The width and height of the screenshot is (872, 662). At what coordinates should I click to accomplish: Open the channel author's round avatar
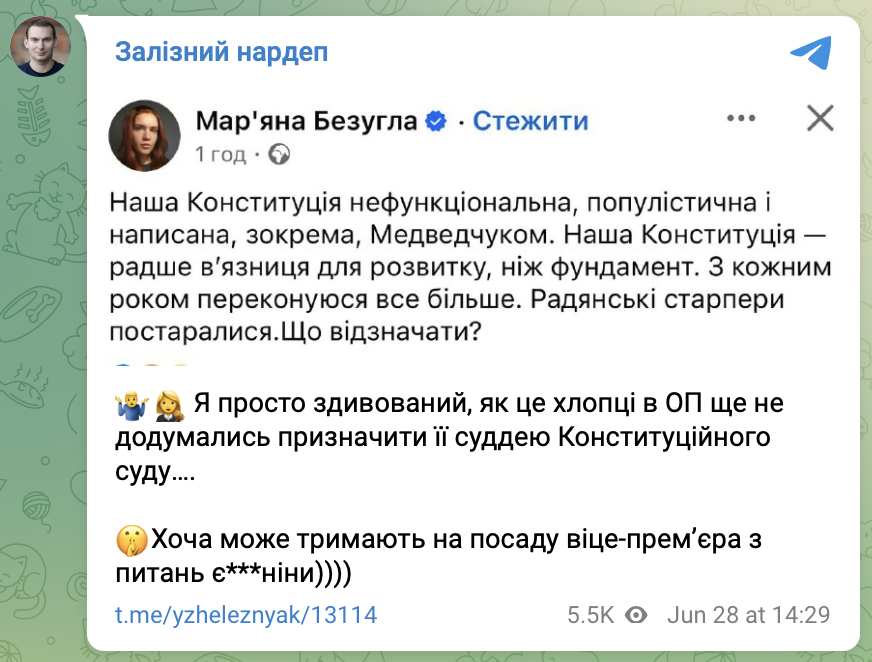click(40, 46)
